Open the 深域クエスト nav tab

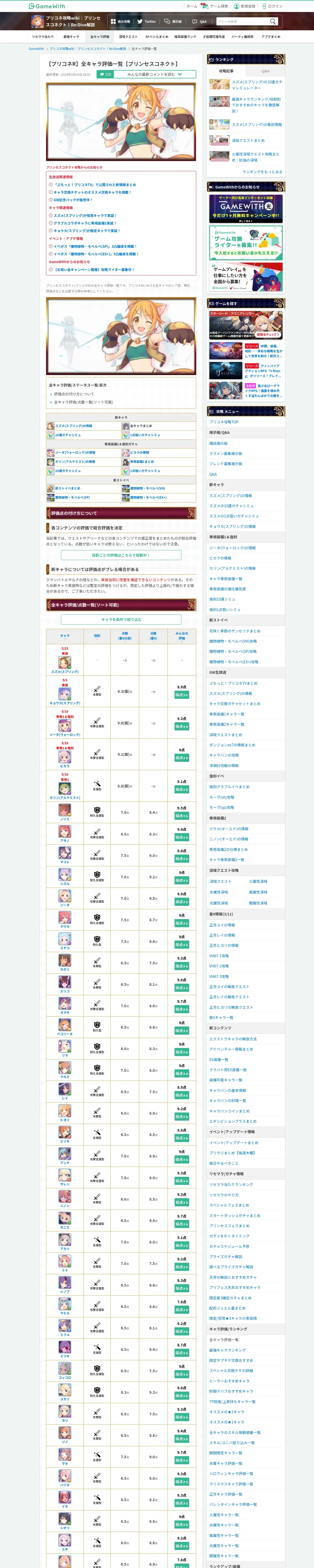pos(128,37)
